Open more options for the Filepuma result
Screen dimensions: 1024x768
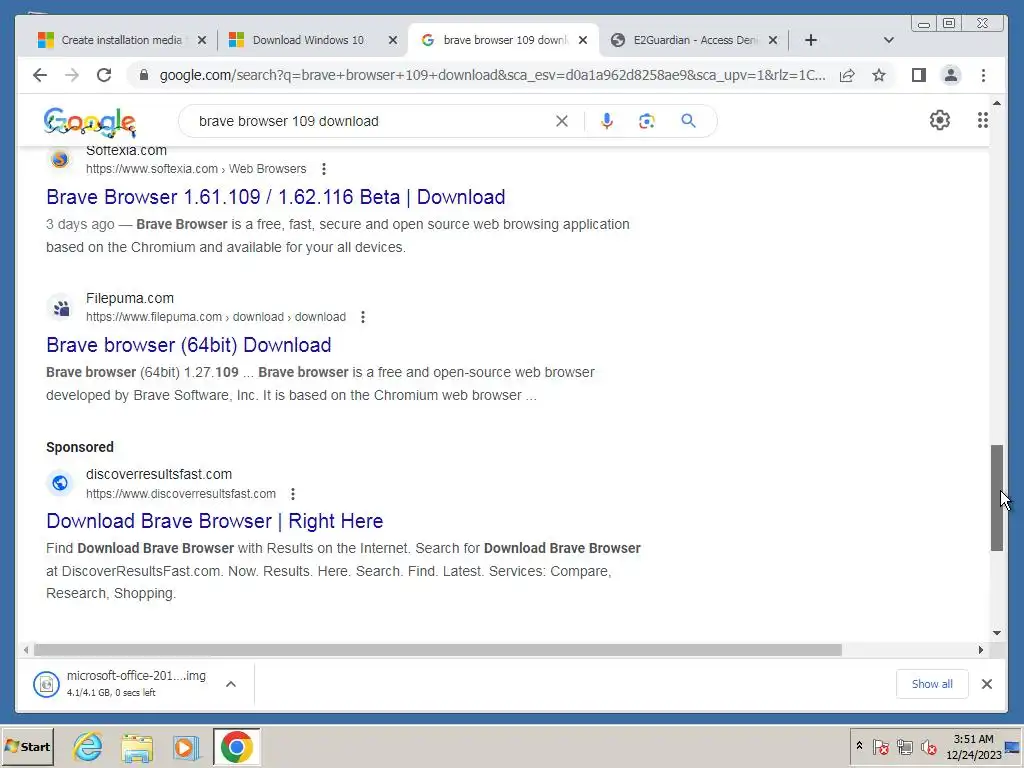(362, 317)
